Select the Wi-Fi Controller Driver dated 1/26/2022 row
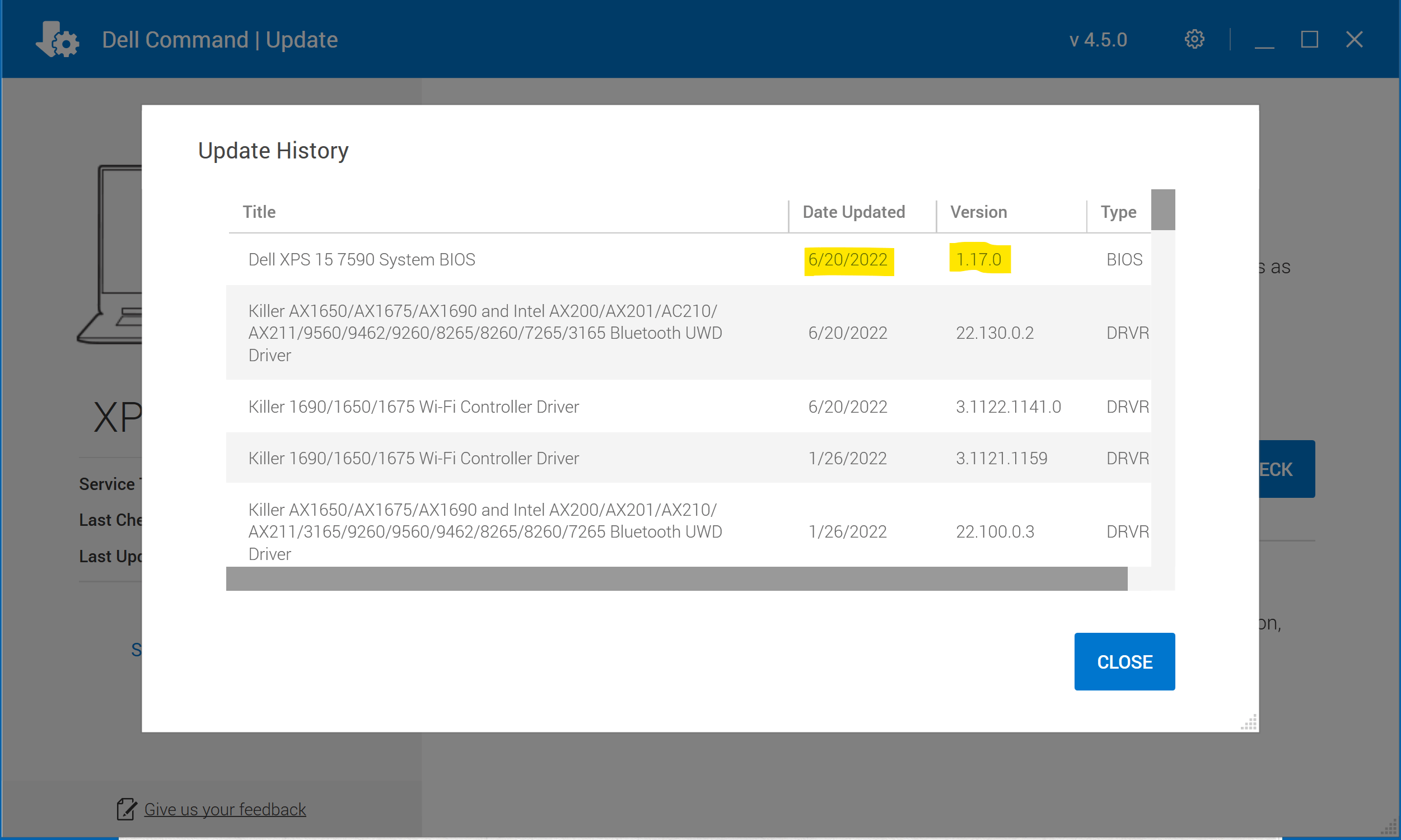Image resolution: width=1401 pixels, height=840 pixels. coord(413,458)
